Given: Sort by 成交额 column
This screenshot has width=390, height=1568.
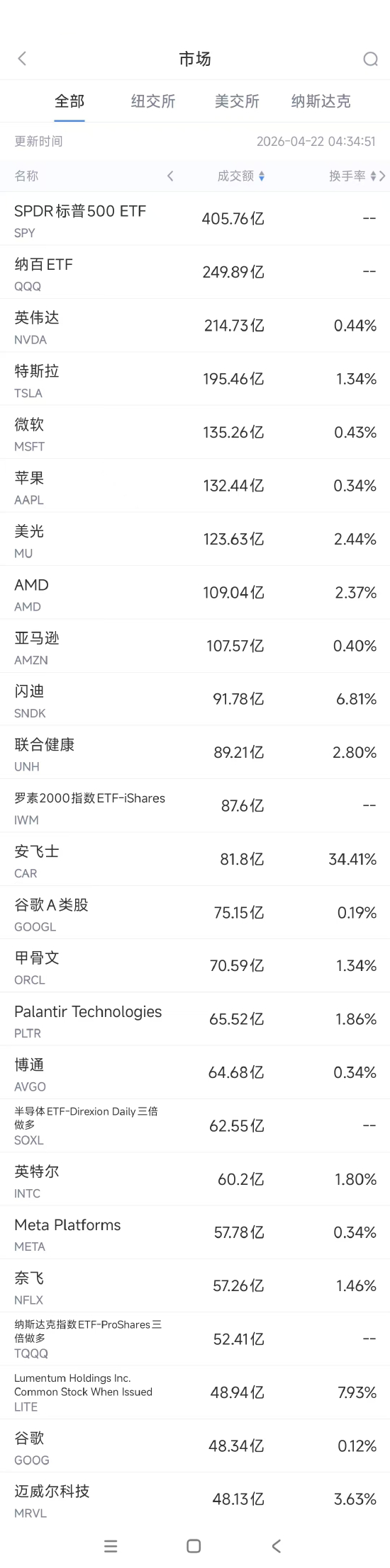Looking at the screenshot, I should point(241,176).
